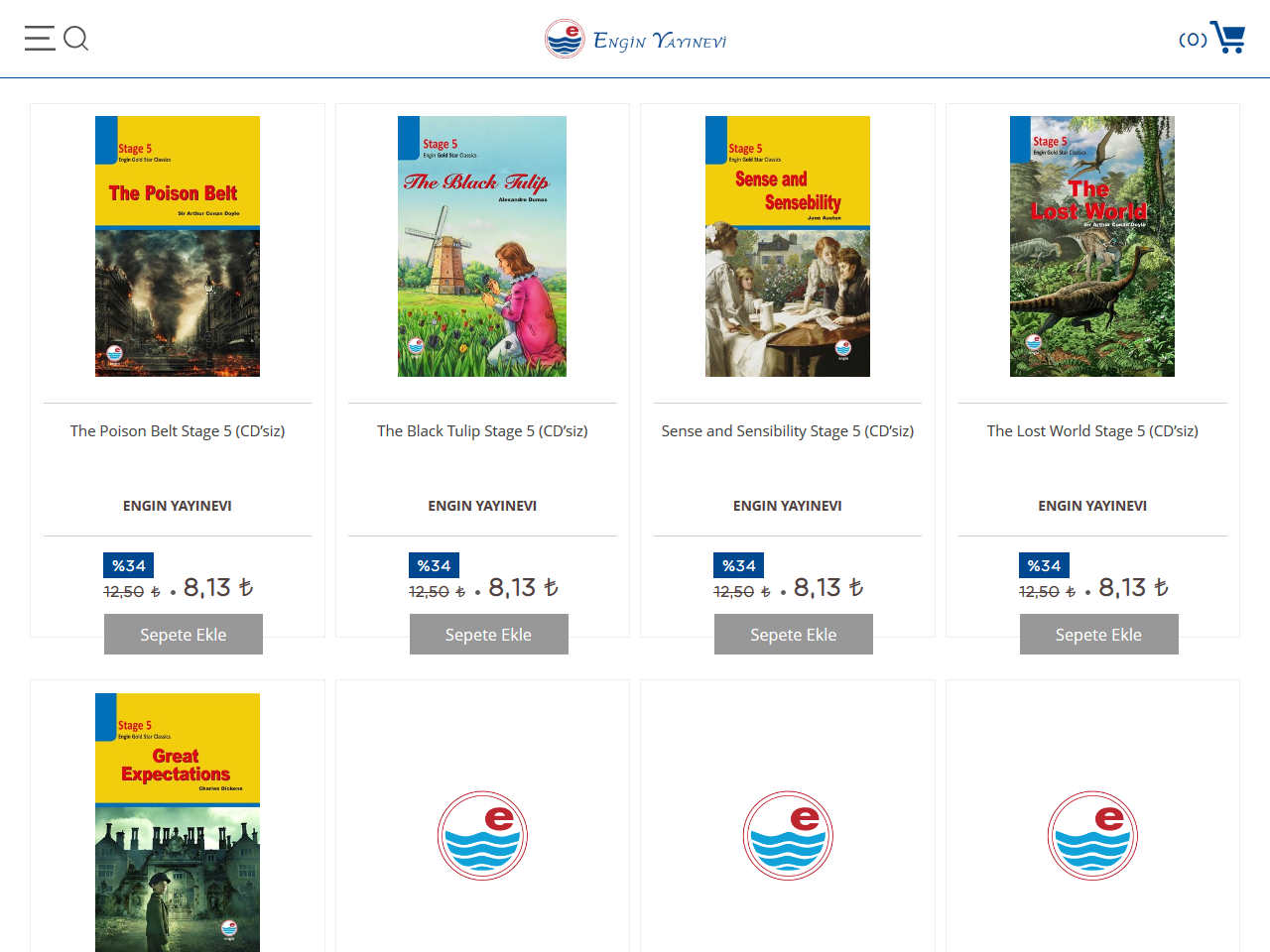
Task: Click the 8,13 ₺ price of The Lost World
Action: [1134, 588]
